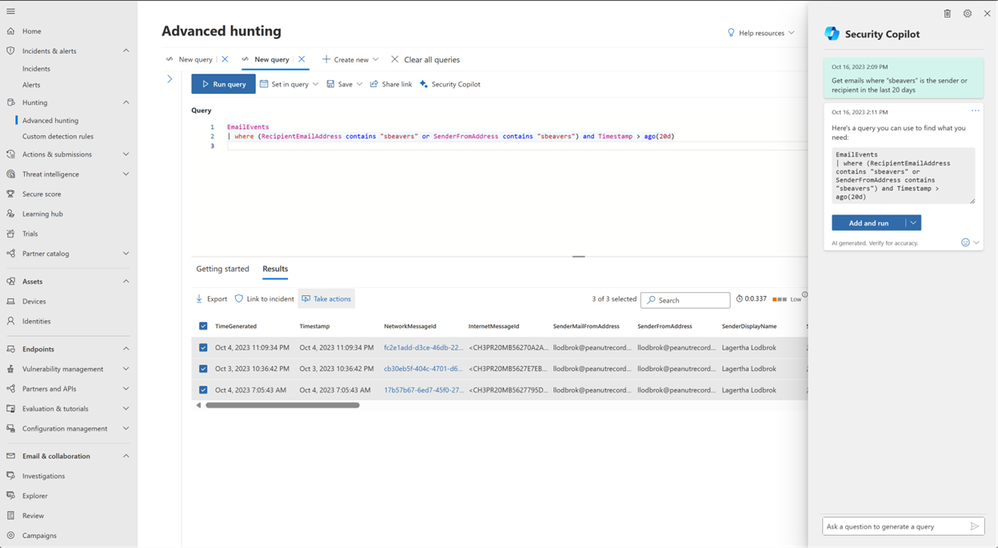Expand Actions & submissions section

tap(126, 154)
